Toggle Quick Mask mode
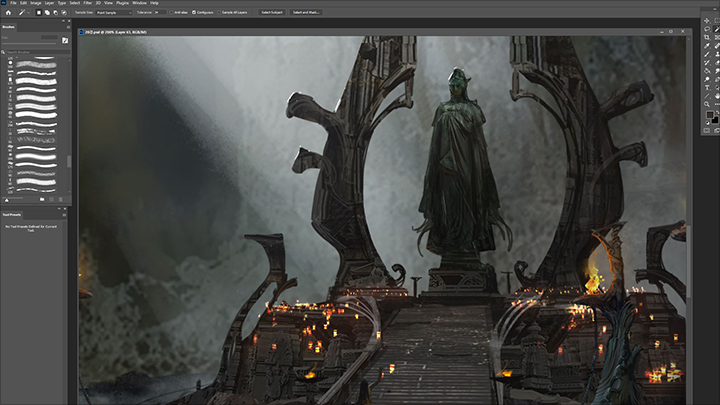Viewport: 720px width, 405px height. coord(707,130)
